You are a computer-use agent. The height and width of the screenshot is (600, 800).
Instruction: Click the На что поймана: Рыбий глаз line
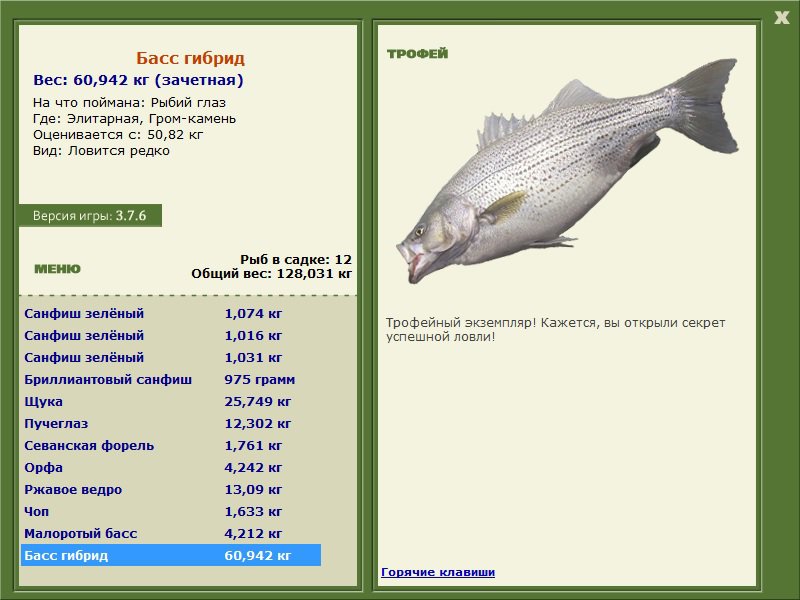click(x=129, y=103)
